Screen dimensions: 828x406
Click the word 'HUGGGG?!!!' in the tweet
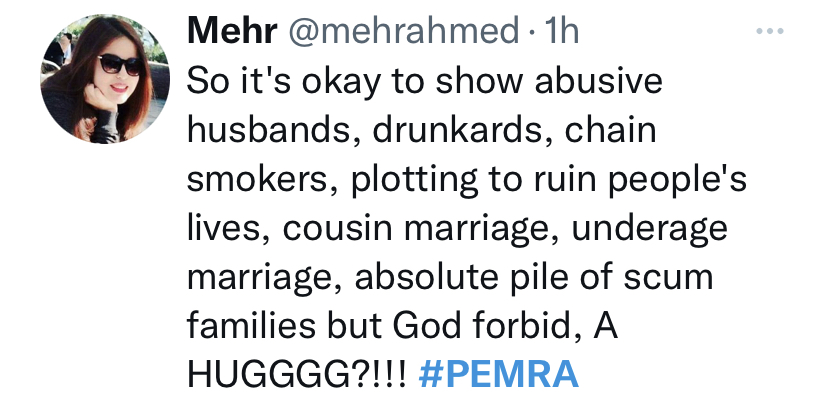(x=298, y=374)
